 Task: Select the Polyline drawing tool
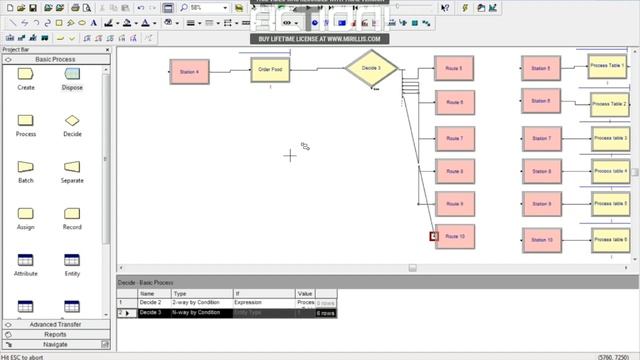click(x=25, y=23)
